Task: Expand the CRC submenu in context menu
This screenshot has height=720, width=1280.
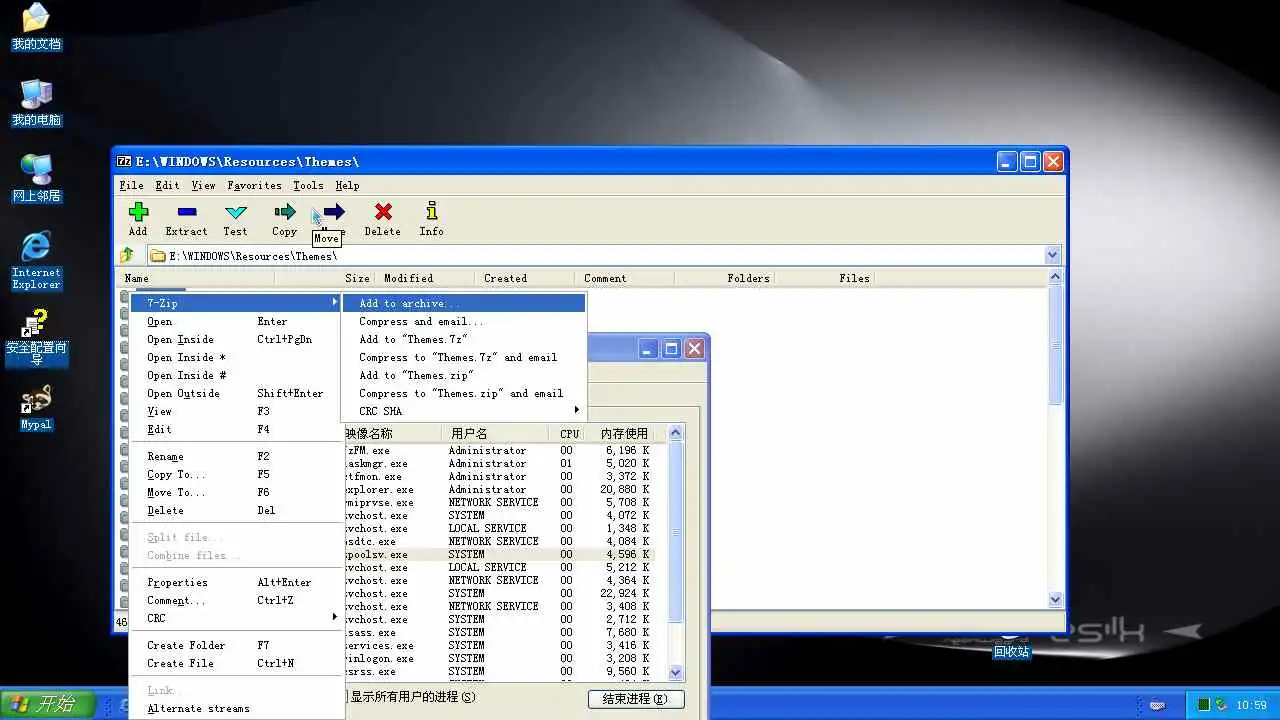Action: [237, 618]
